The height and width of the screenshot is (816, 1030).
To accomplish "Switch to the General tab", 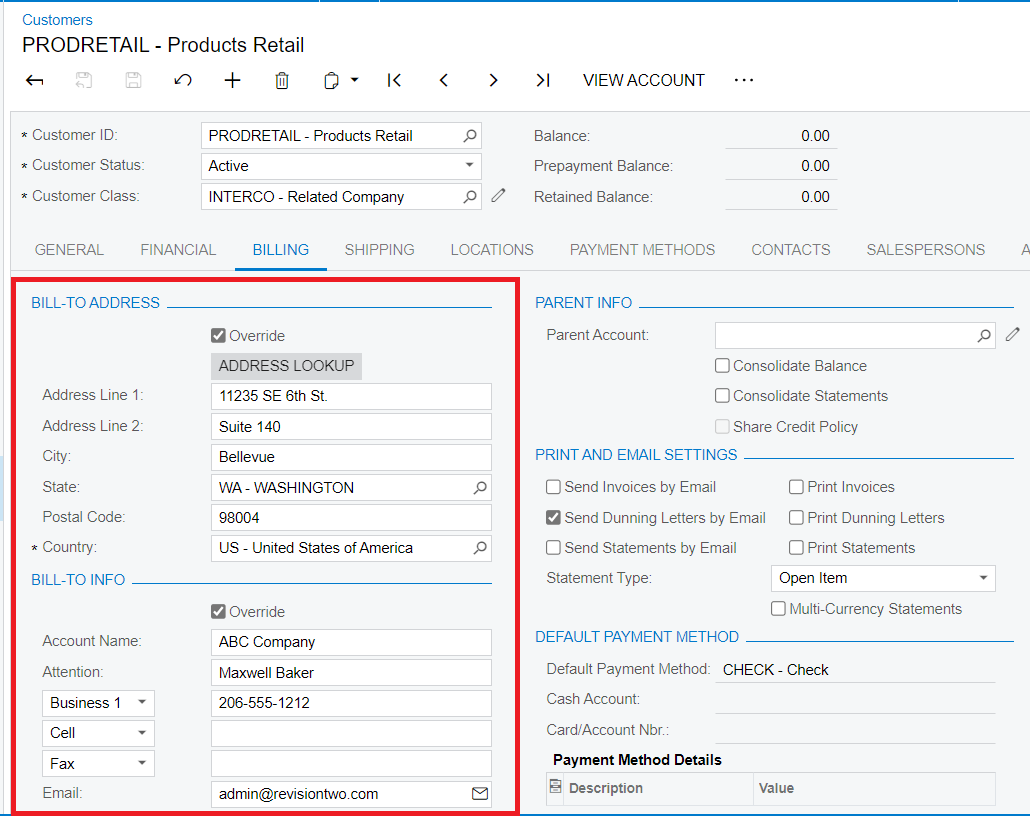I will (x=69, y=250).
